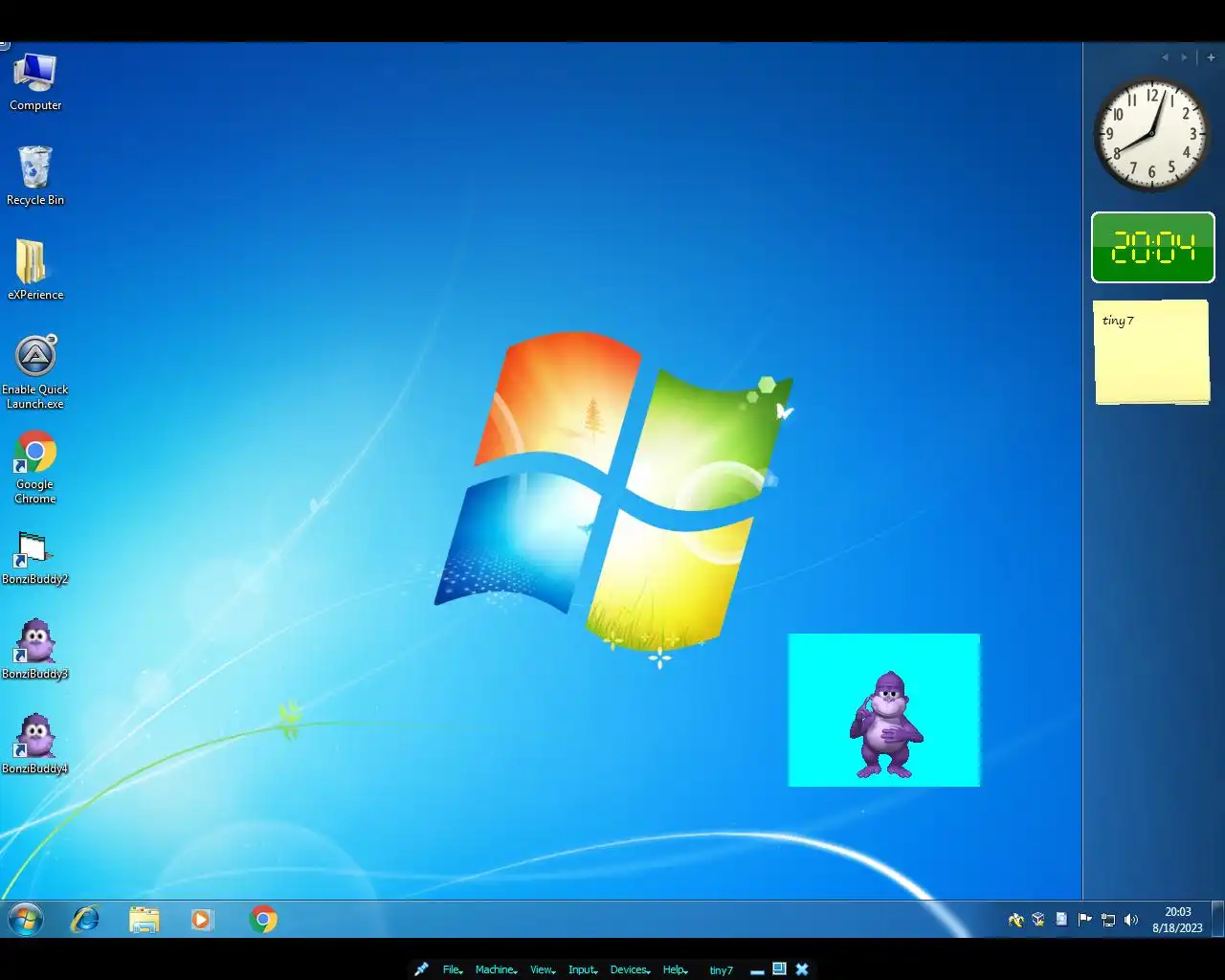The height and width of the screenshot is (980, 1225).
Task: Click the Show desktop button
Action: (1218, 920)
